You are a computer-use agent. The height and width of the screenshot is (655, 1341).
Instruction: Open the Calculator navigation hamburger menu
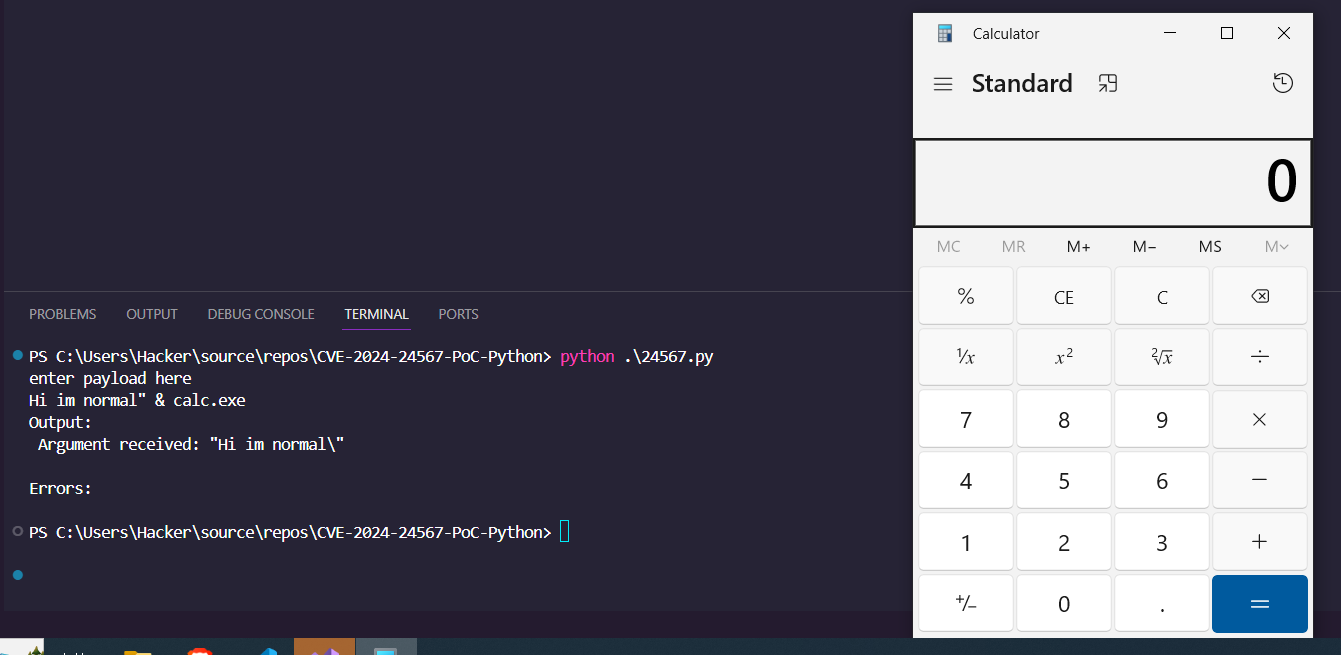point(942,84)
